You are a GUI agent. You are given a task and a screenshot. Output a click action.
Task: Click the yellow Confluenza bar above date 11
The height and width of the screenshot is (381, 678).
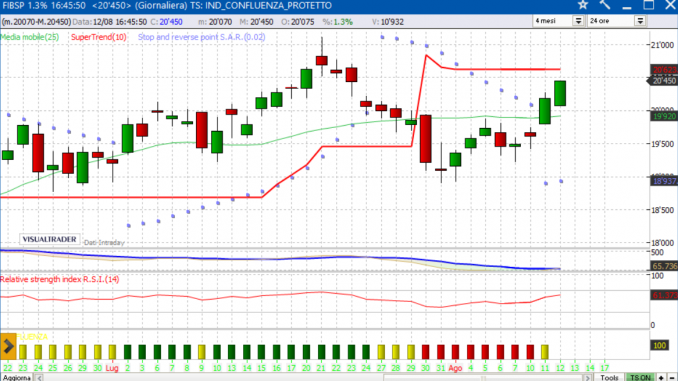click(545, 352)
